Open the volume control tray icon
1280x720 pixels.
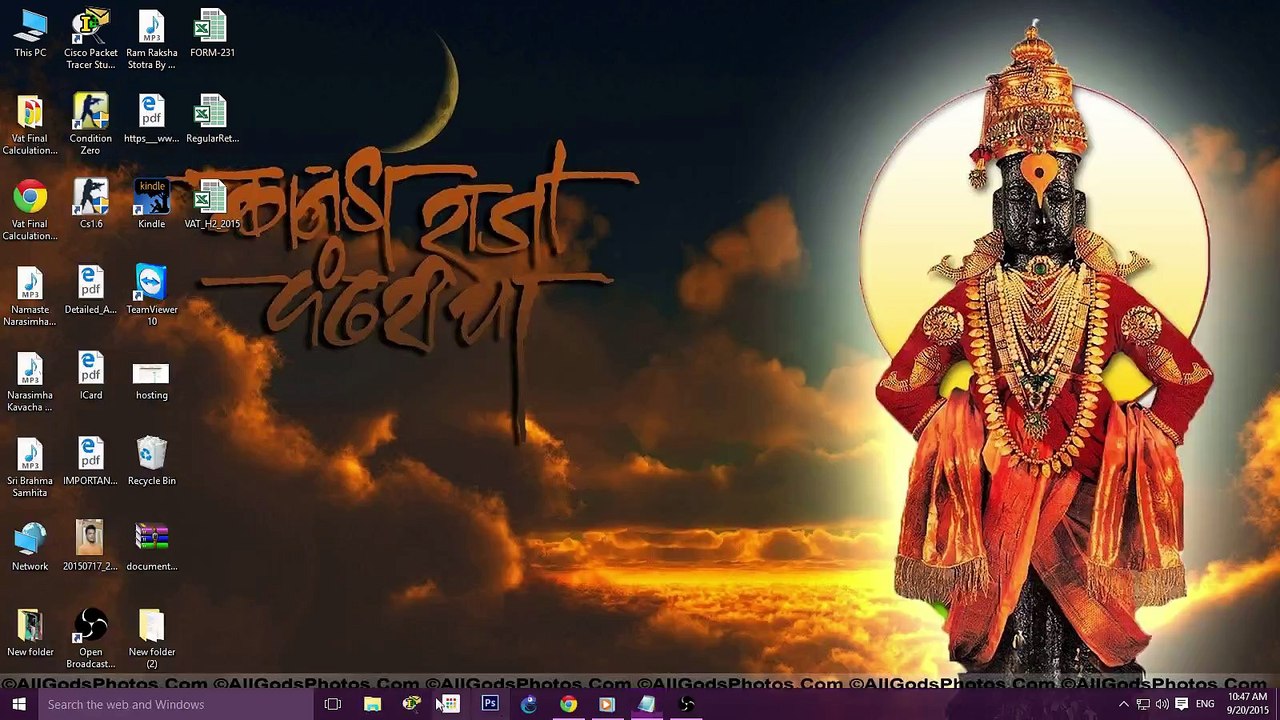[x=1162, y=704]
